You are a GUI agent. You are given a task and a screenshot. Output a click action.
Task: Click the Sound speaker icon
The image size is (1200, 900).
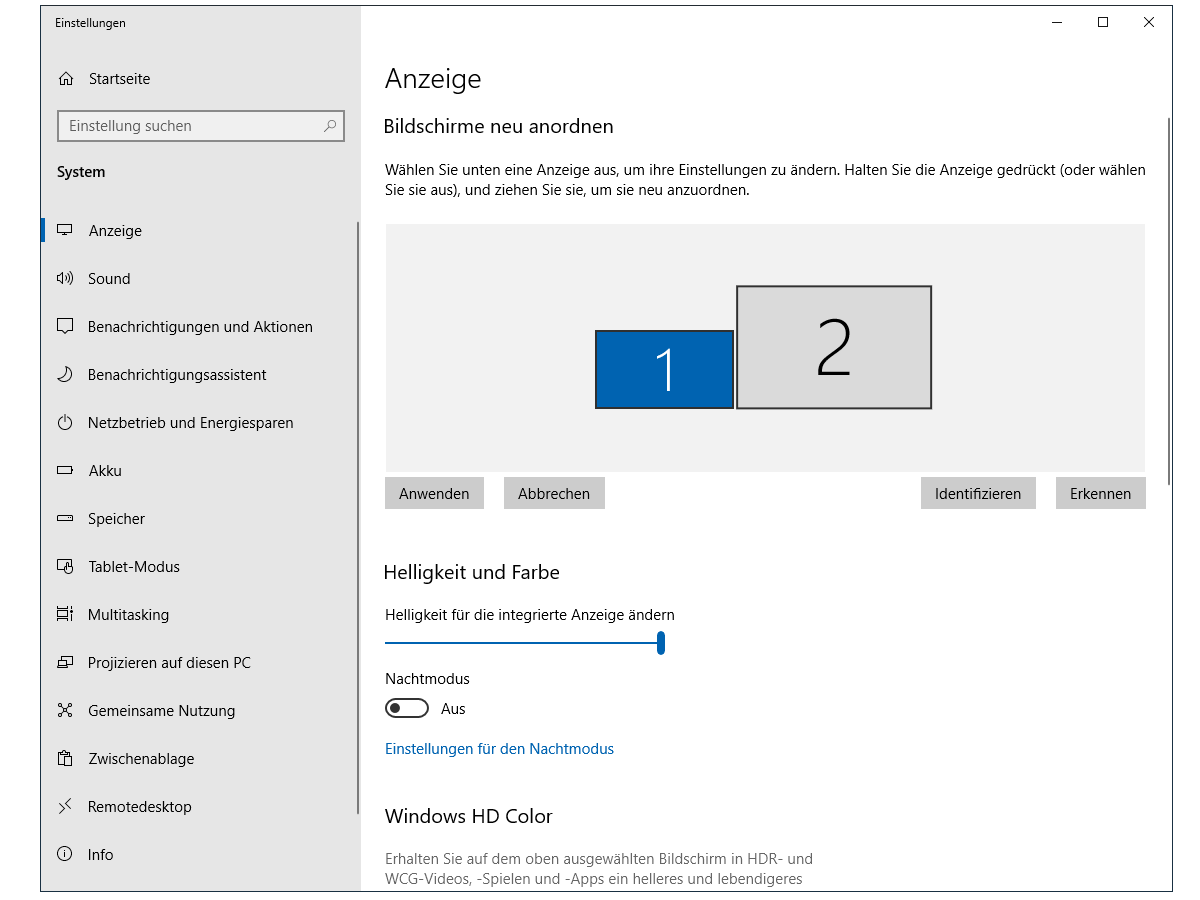(x=66, y=279)
